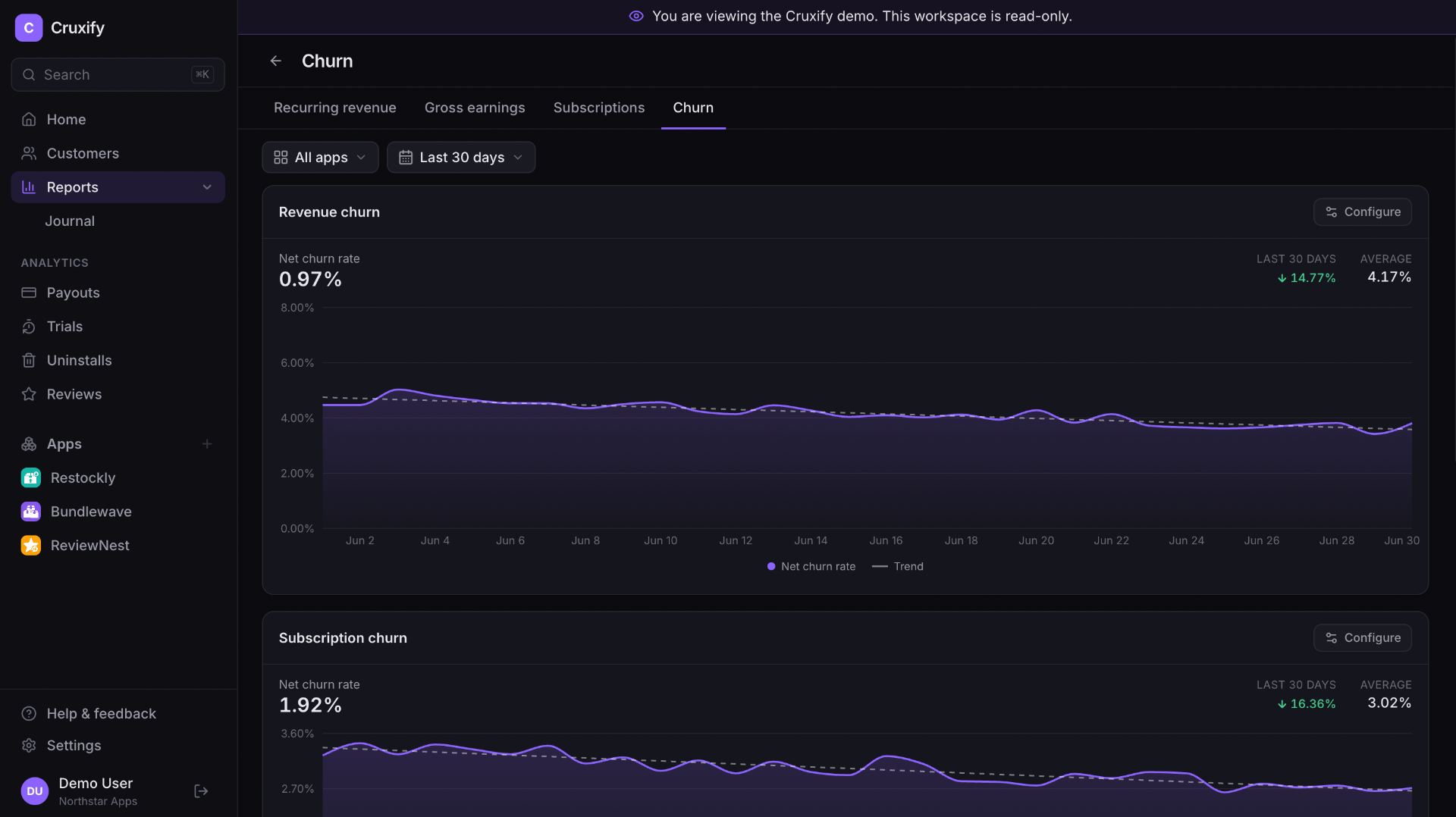Click the Payouts card icon

click(x=29, y=293)
